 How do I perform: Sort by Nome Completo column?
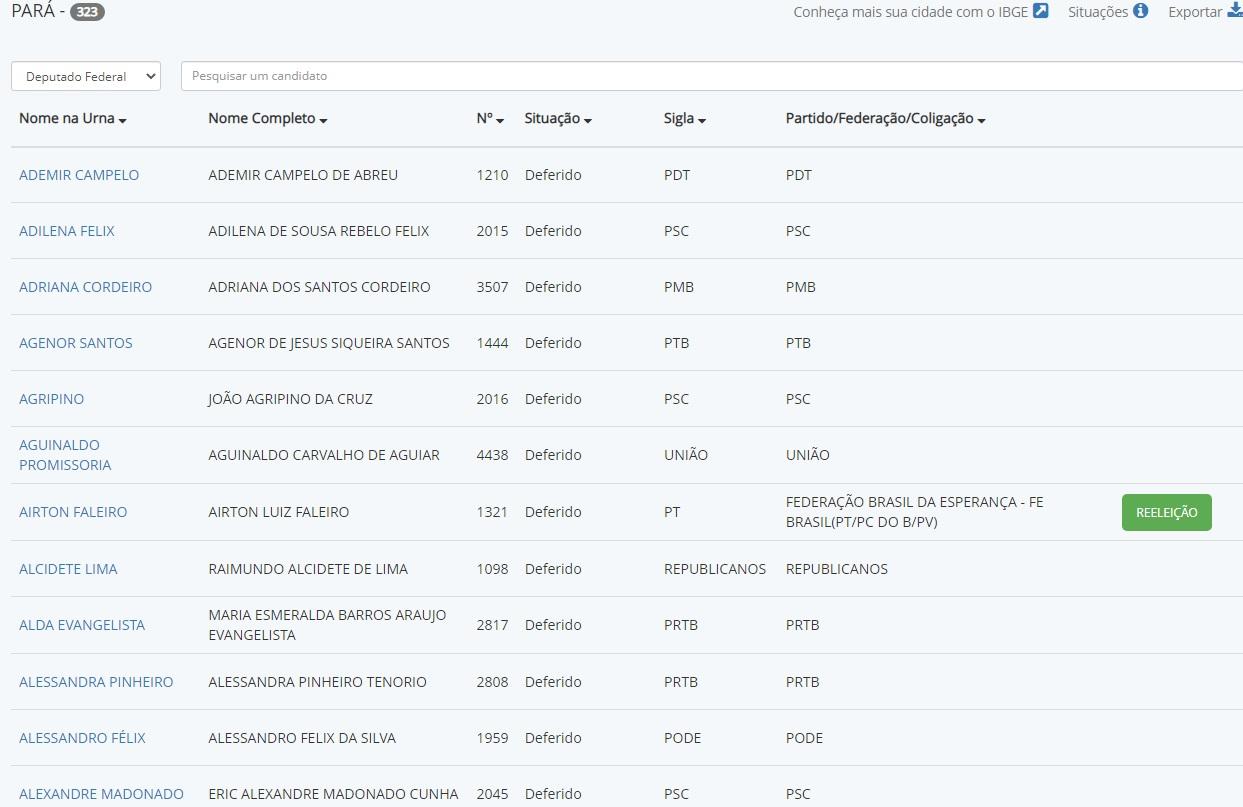(267, 119)
